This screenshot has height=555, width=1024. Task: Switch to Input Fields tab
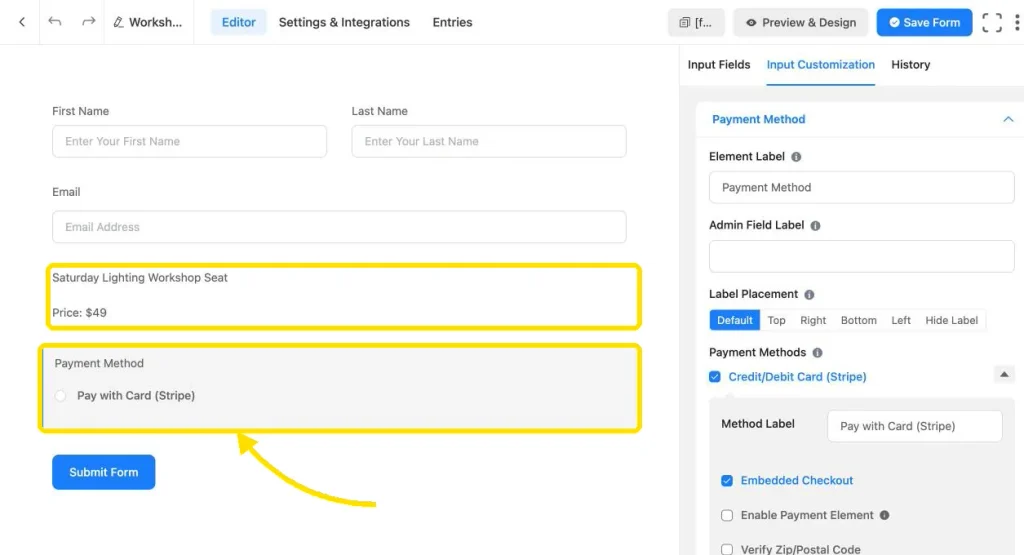coord(718,65)
